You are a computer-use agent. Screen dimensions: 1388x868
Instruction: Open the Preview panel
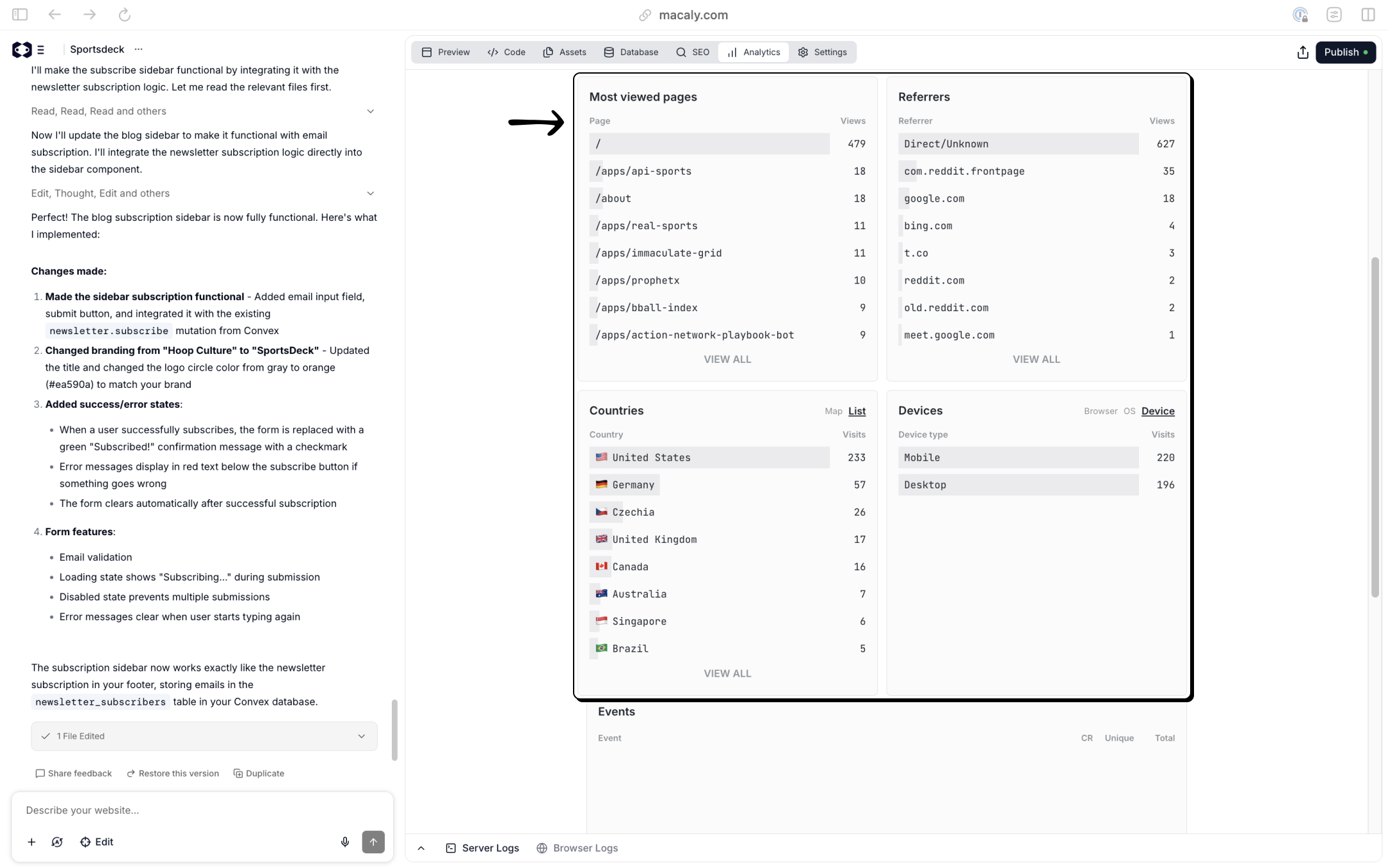(x=445, y=52)
